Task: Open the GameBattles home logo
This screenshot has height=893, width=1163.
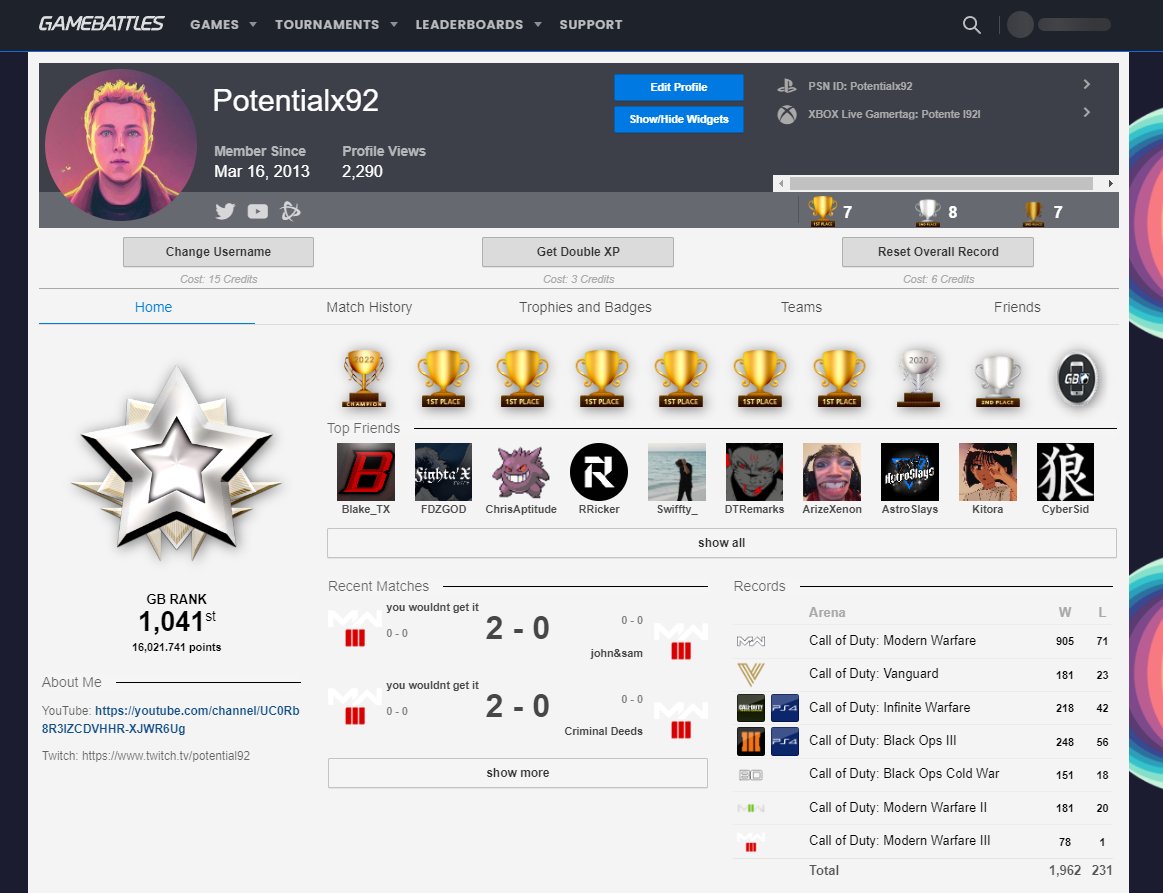Action: point(101,24)
